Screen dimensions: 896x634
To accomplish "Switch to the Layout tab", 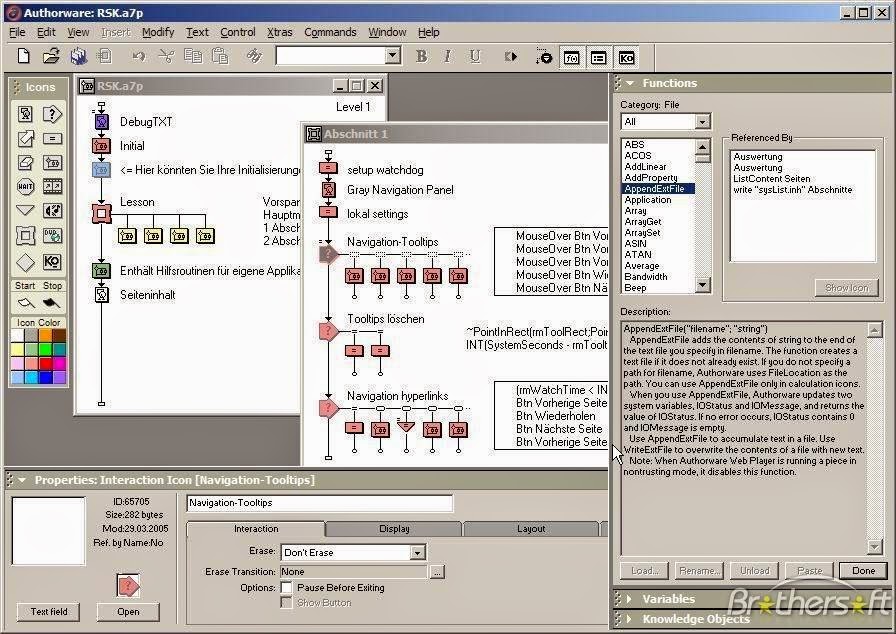I will click(531, 528).
